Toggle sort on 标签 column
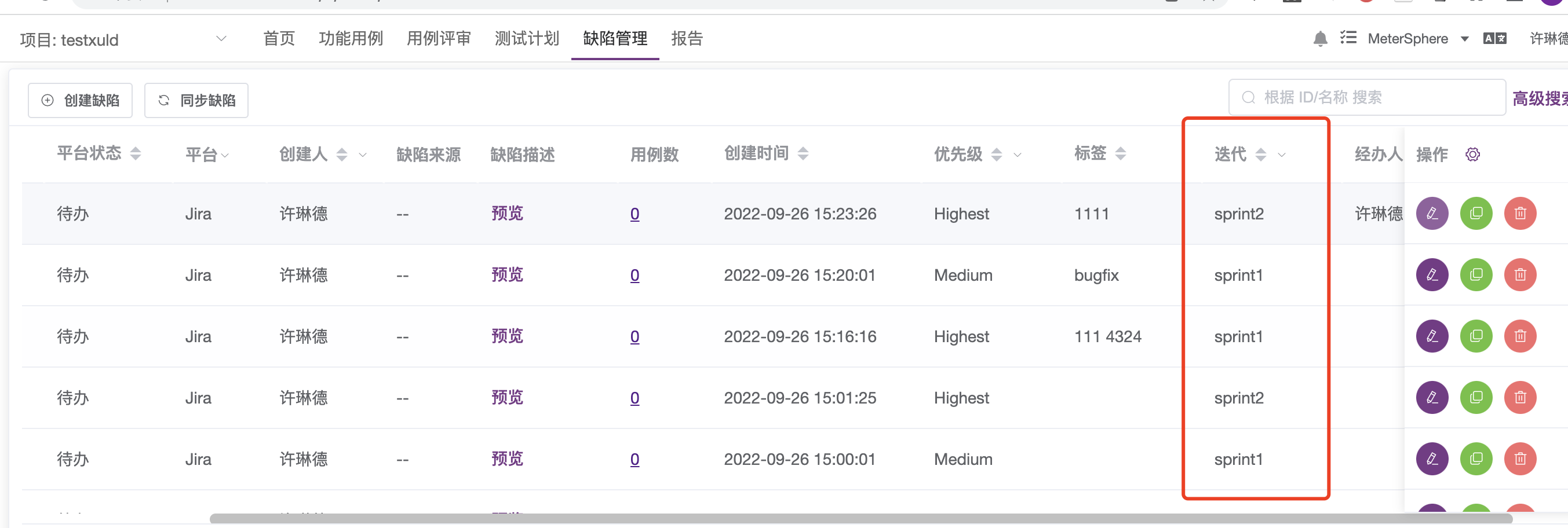The height and width of the screenshot is (528, 1568). [x=1121, y=153]
